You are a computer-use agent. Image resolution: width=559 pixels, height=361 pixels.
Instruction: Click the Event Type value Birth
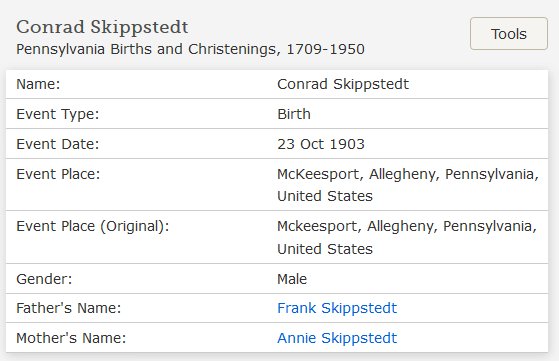click(294, 114)
